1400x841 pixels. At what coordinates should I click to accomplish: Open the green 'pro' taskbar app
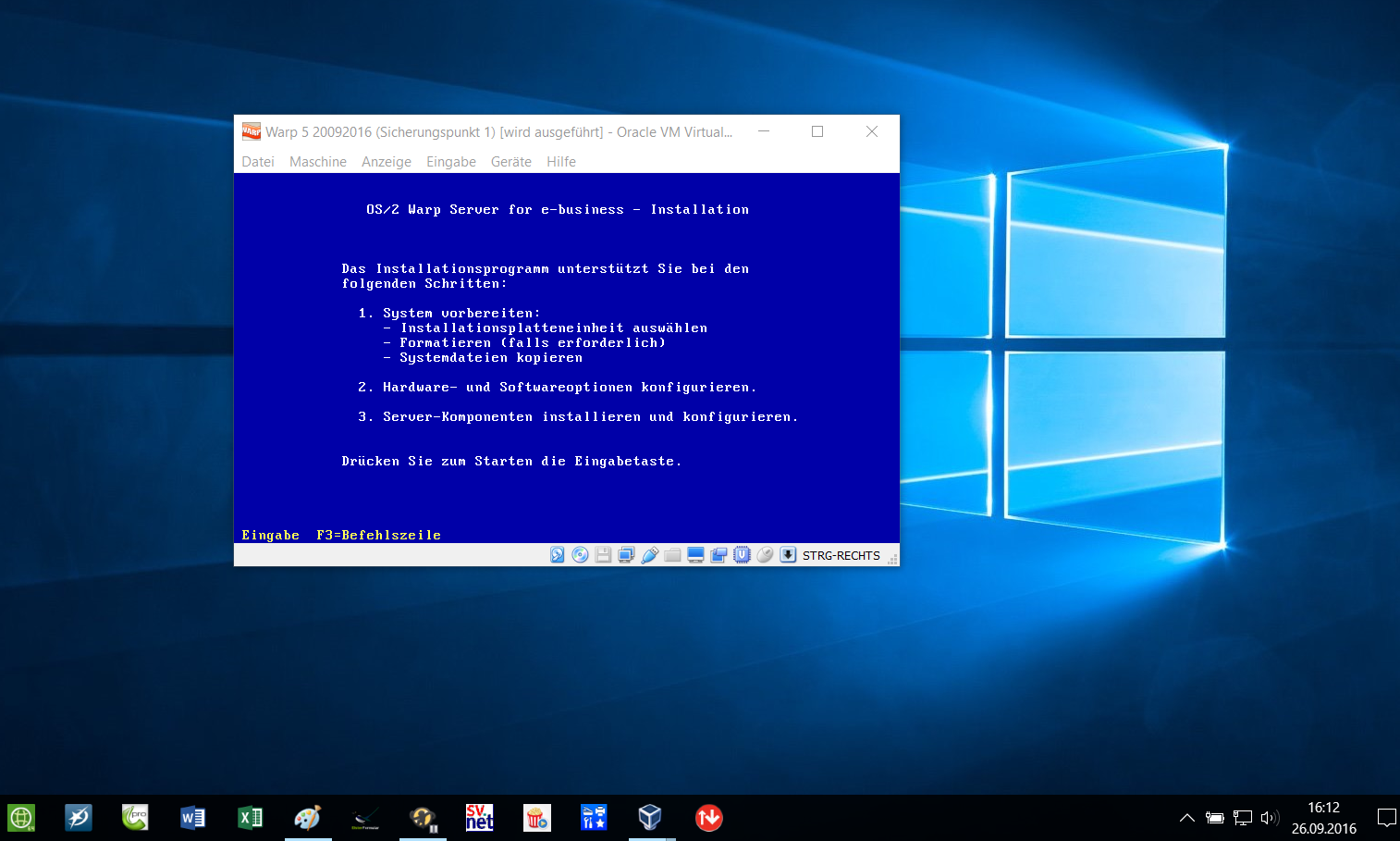click(136, 818)
